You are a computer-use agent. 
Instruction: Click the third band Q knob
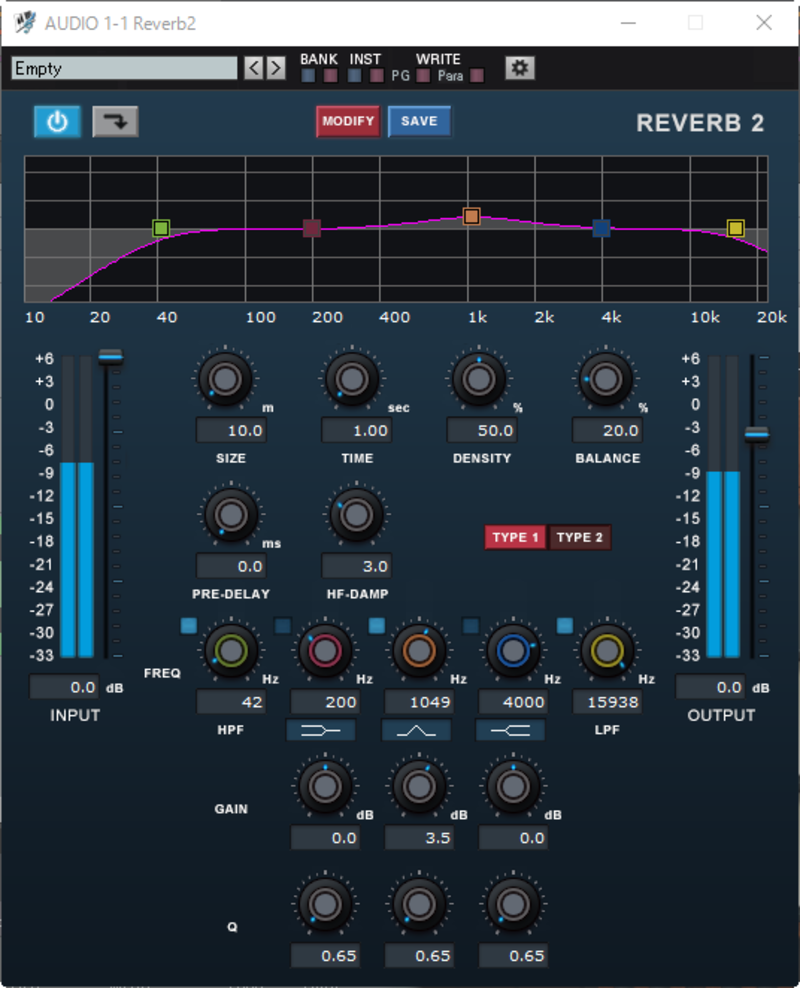click(513, 904)
